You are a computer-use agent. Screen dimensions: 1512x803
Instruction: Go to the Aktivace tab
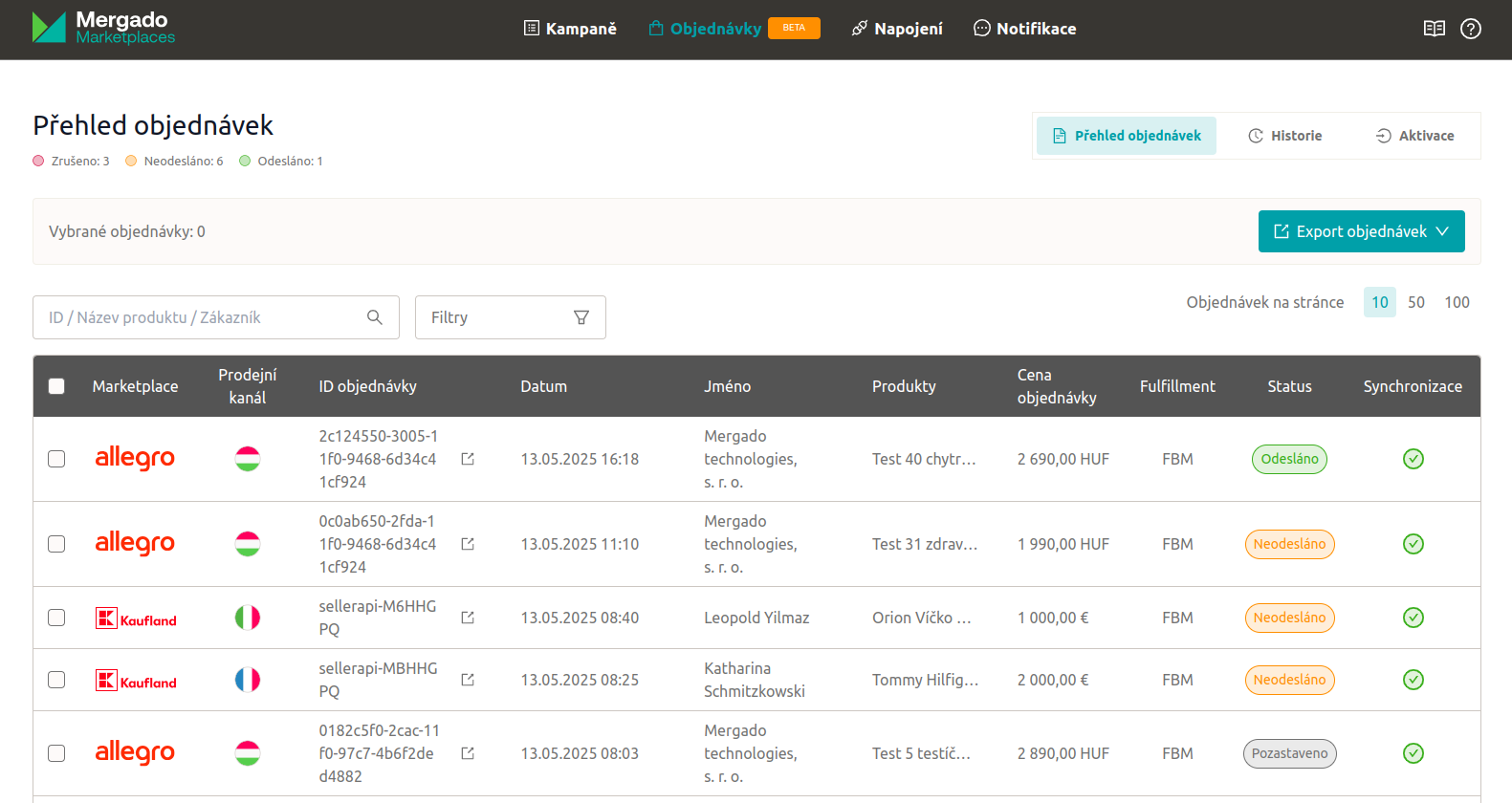(x=1414, y=136)
